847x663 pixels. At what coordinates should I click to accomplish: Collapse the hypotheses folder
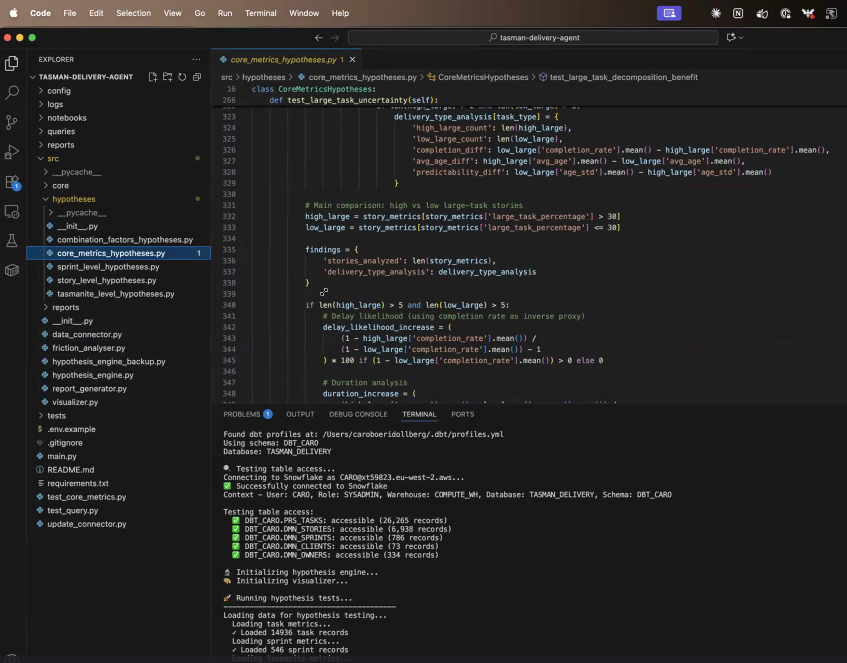click(x=73, y=199)
